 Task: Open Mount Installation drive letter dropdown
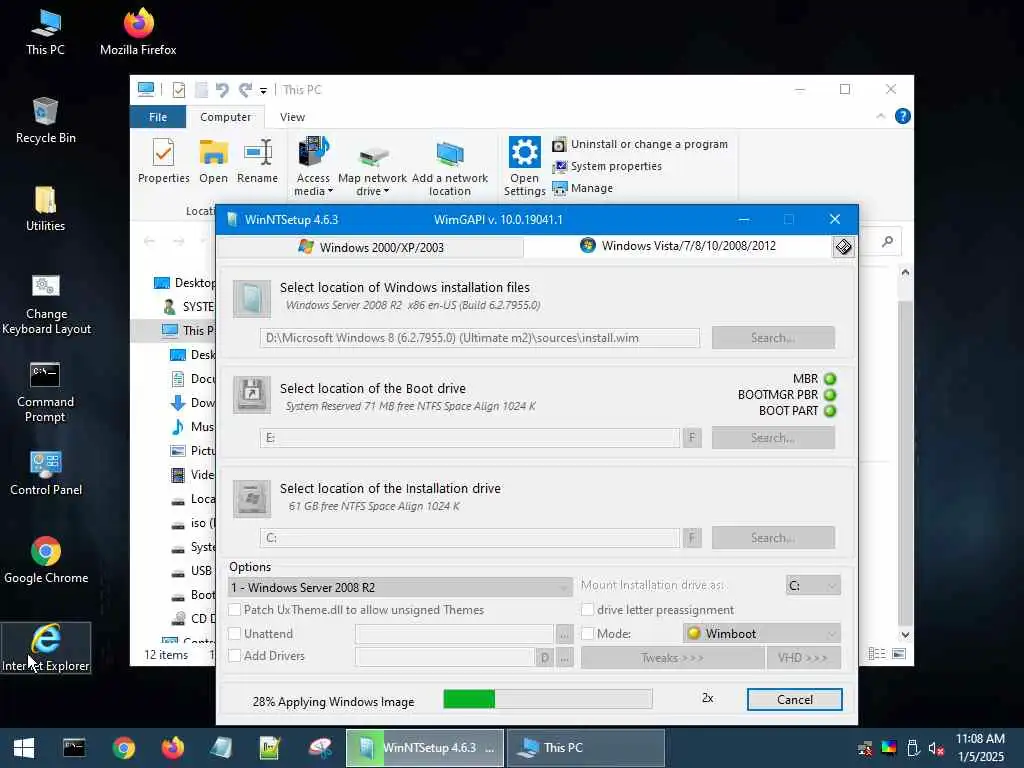click(813, 585)
